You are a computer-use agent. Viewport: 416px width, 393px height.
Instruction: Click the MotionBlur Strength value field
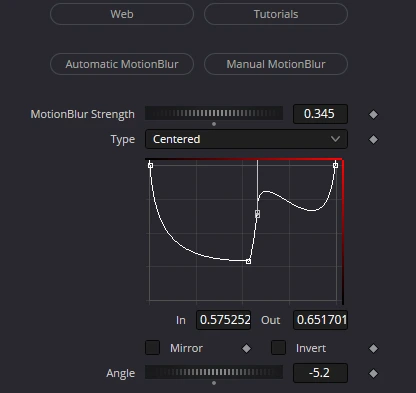pos(320,114)
